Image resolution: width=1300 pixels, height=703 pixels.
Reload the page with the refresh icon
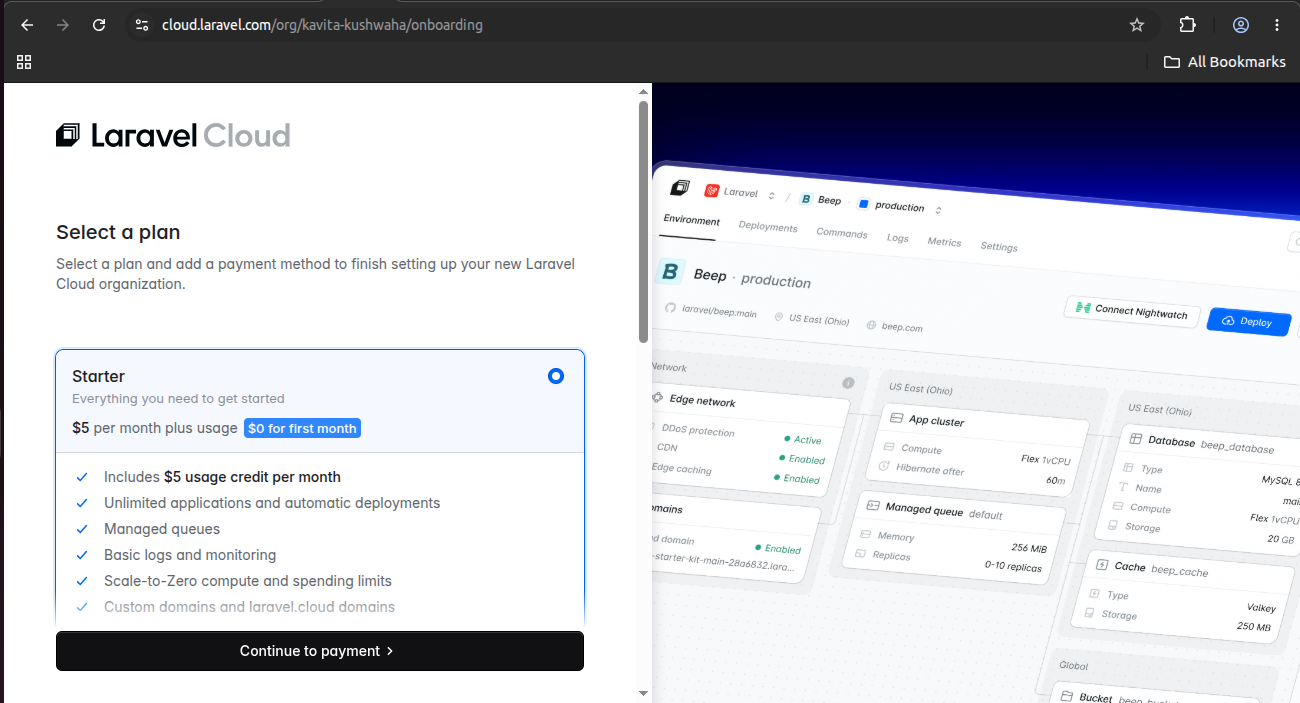[99, 25]
